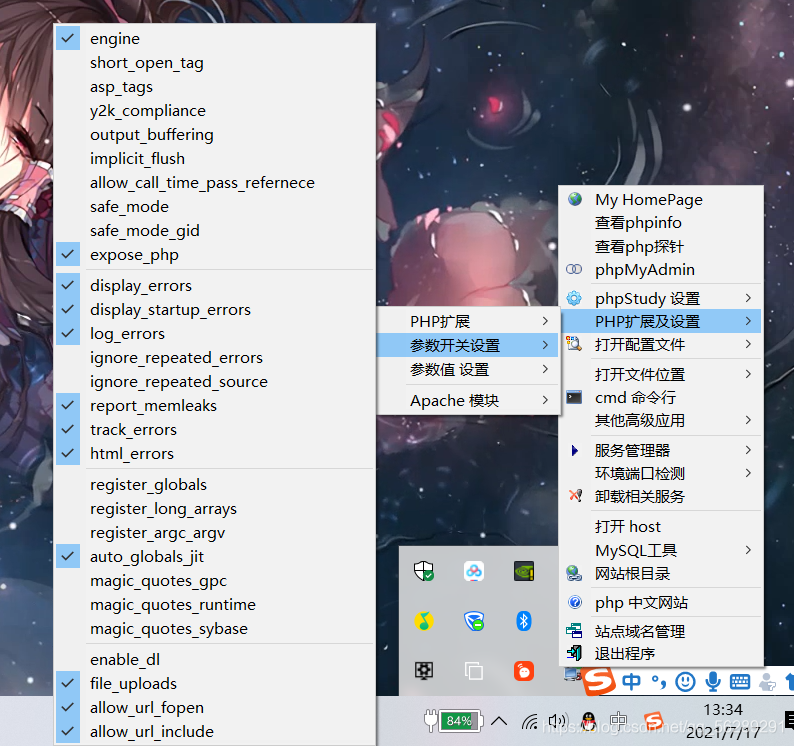Click the php 中文网站 question-mark icon
794x746 pixels.
click(x=574, y=602)
